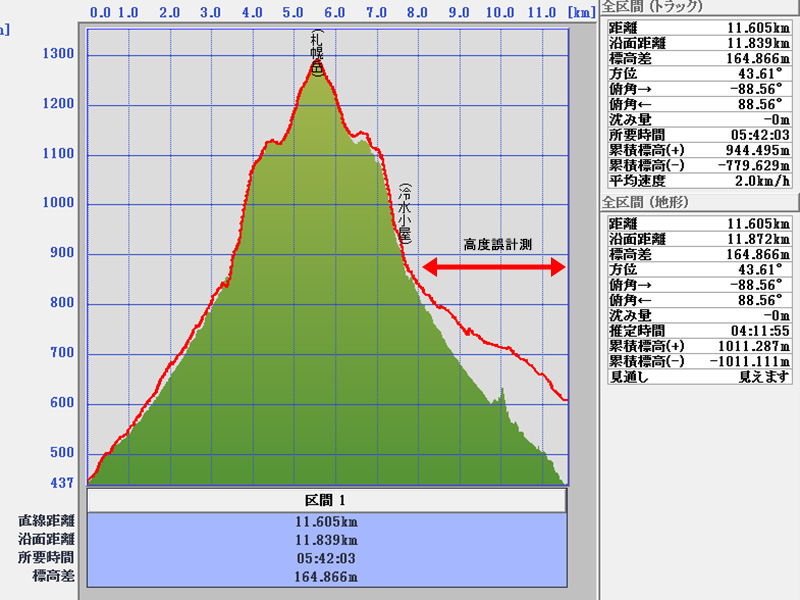
Task: Click the red double-headed arrow under 高度誤計測
Action: [x=494, y=267]
